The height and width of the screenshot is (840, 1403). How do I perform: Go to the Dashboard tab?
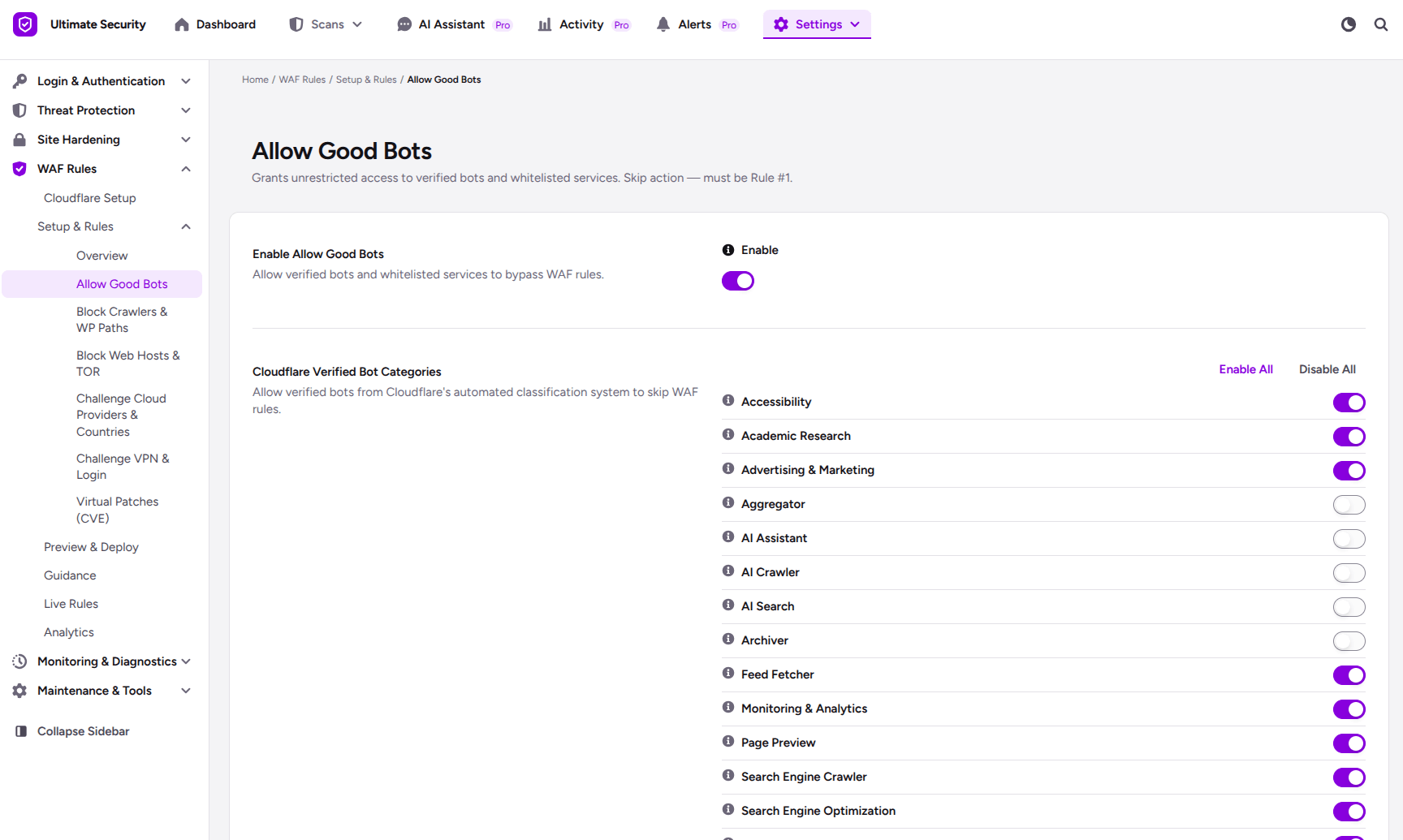[x=215, y=24]
